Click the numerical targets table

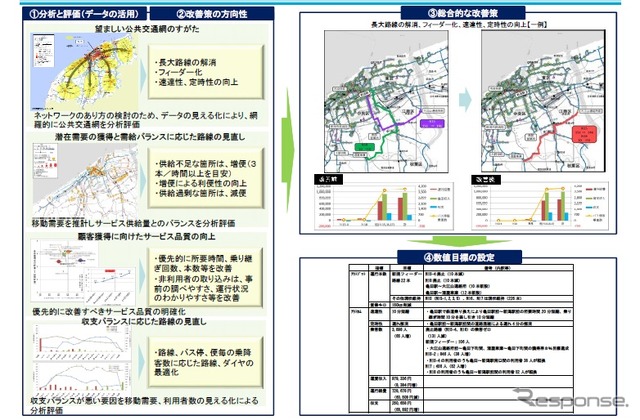(x=461, y=339)
